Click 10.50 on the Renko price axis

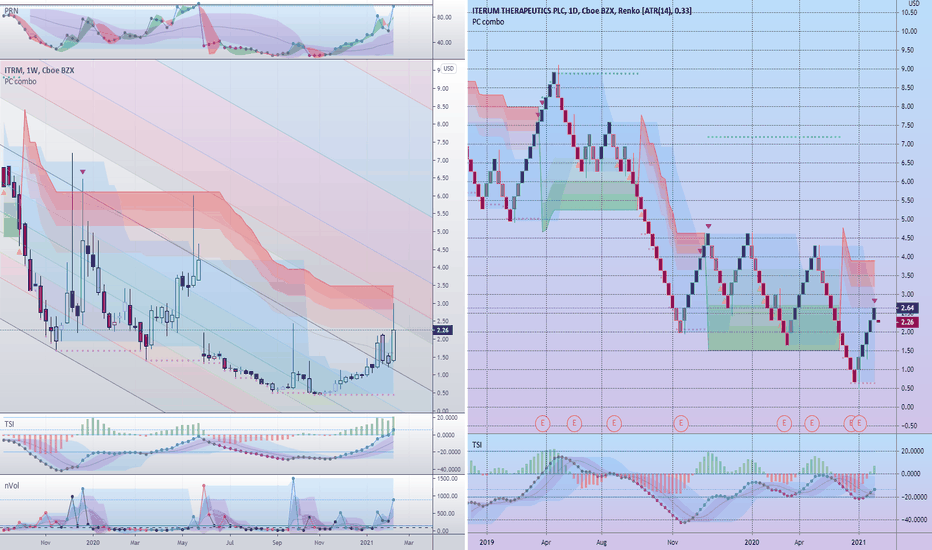click(909, 13)
